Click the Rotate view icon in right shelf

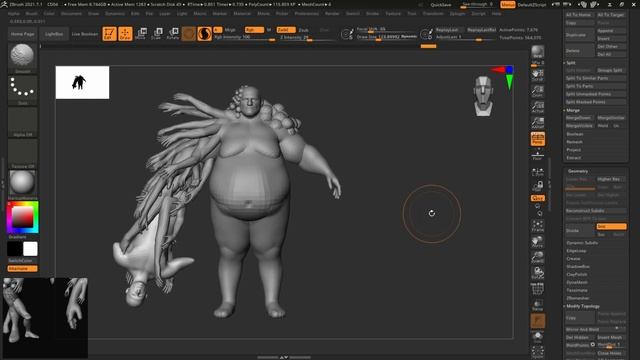pyautogui.click(x=538, y=273)
